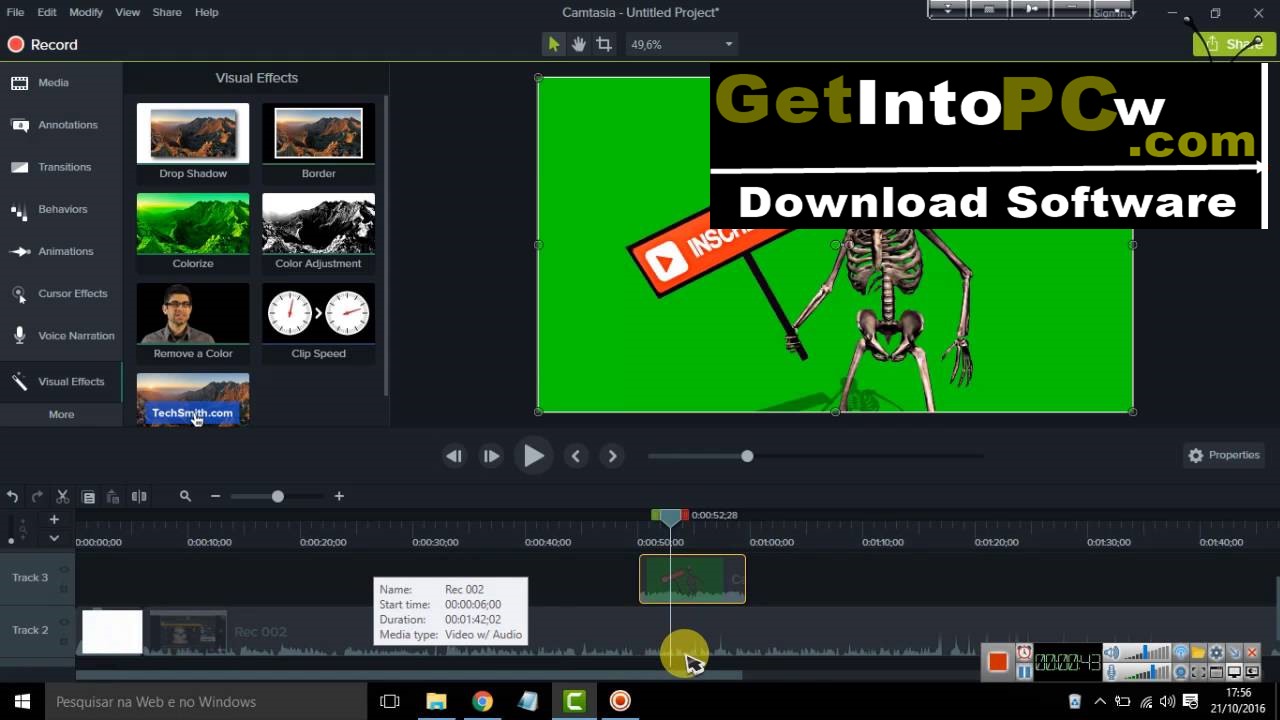Toggle the recorder webcam capture
The width and height of the screenshot is (1280, 720).
point(1180,672)
